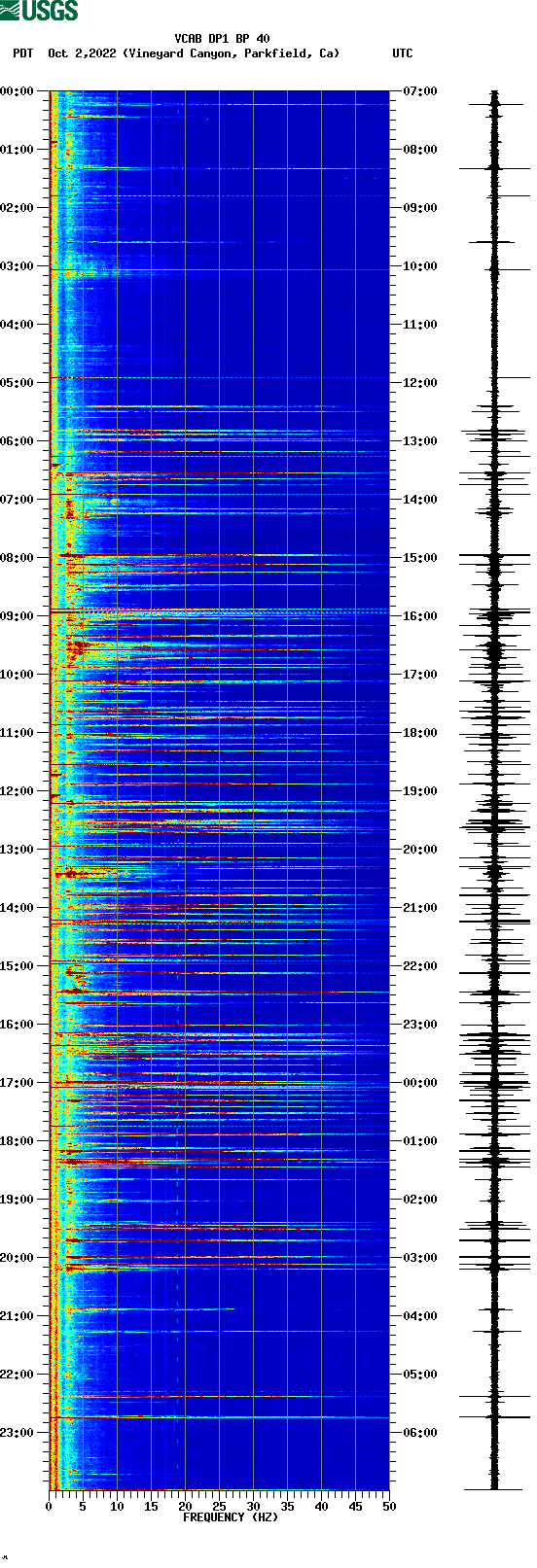Click the 50 Hz frequency tick label
The height and width of the screenshot is (1568, 537).
pyautogui.click(x=389, y=1507)
